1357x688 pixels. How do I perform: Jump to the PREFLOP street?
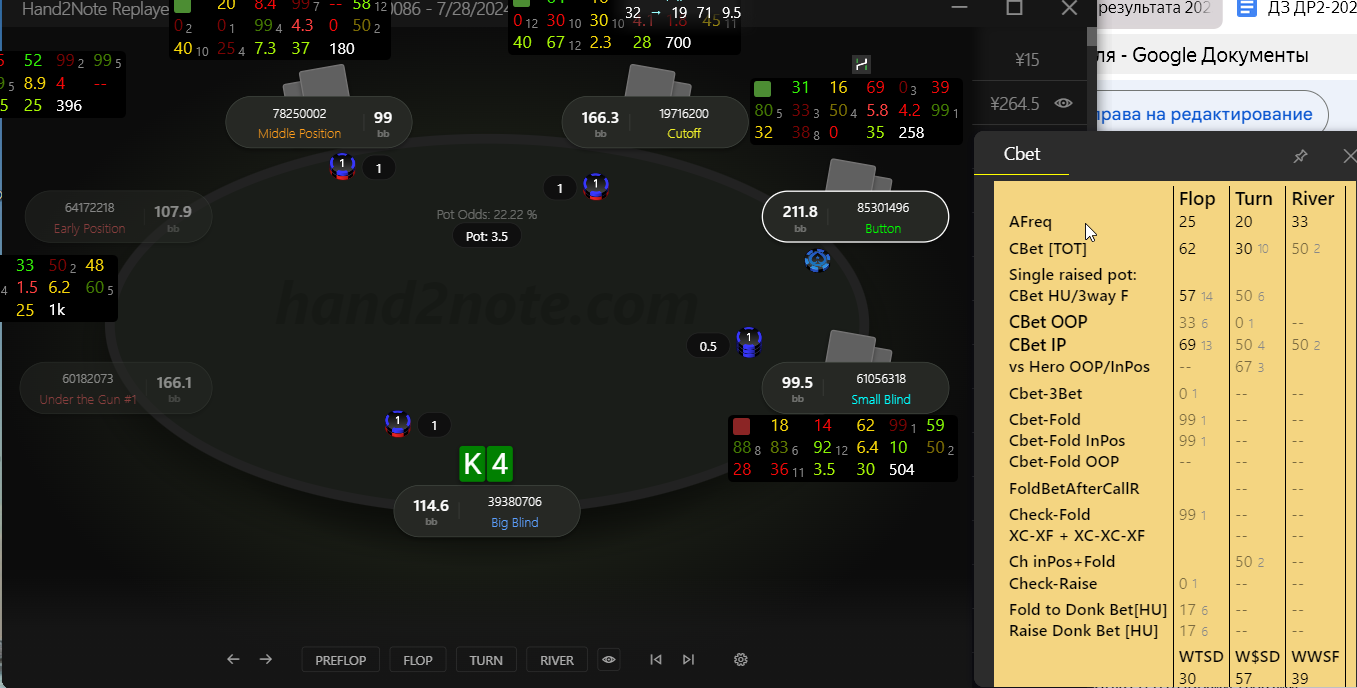[x=341, y=660]
